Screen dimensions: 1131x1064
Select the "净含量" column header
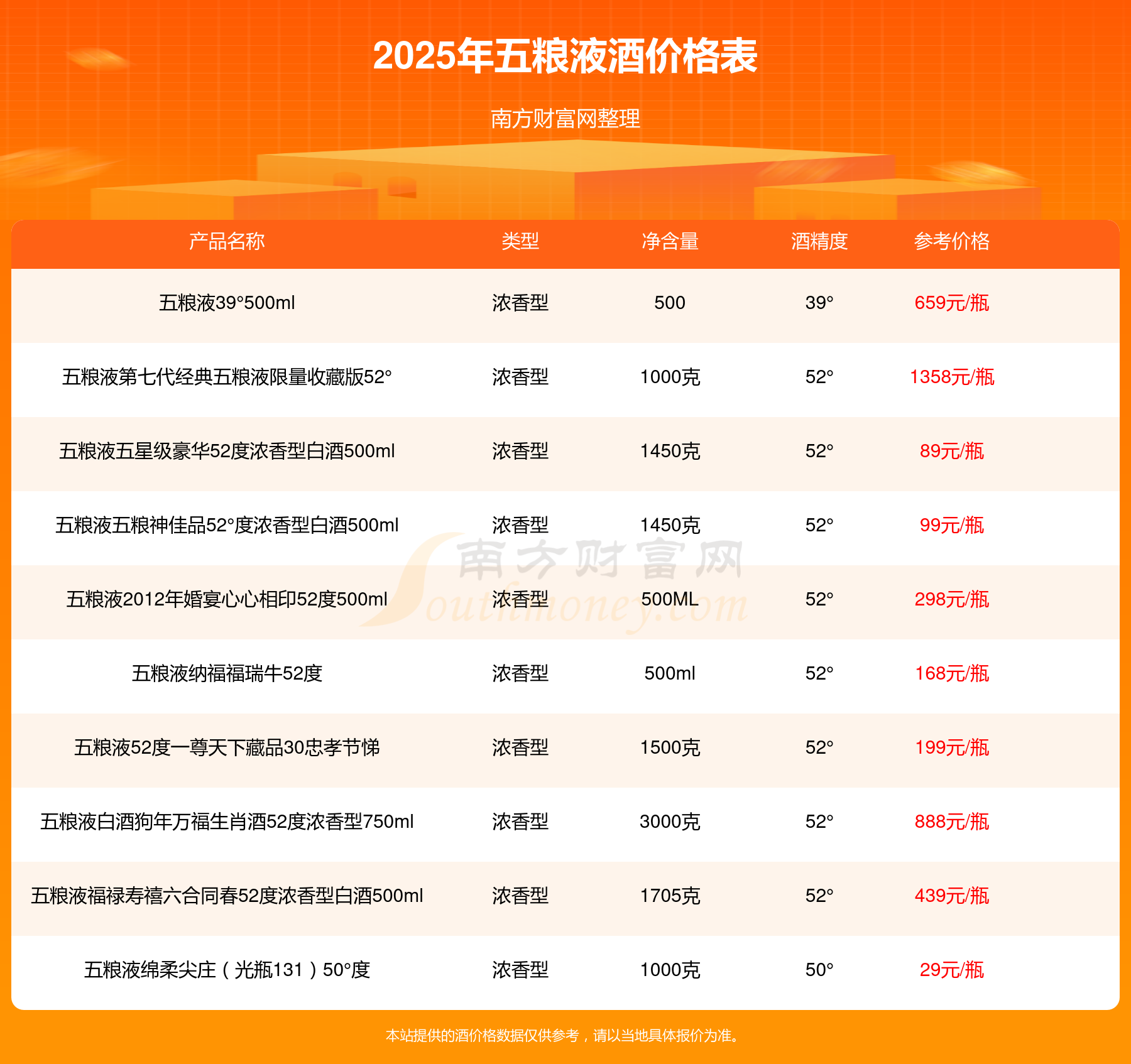point(670,241)
